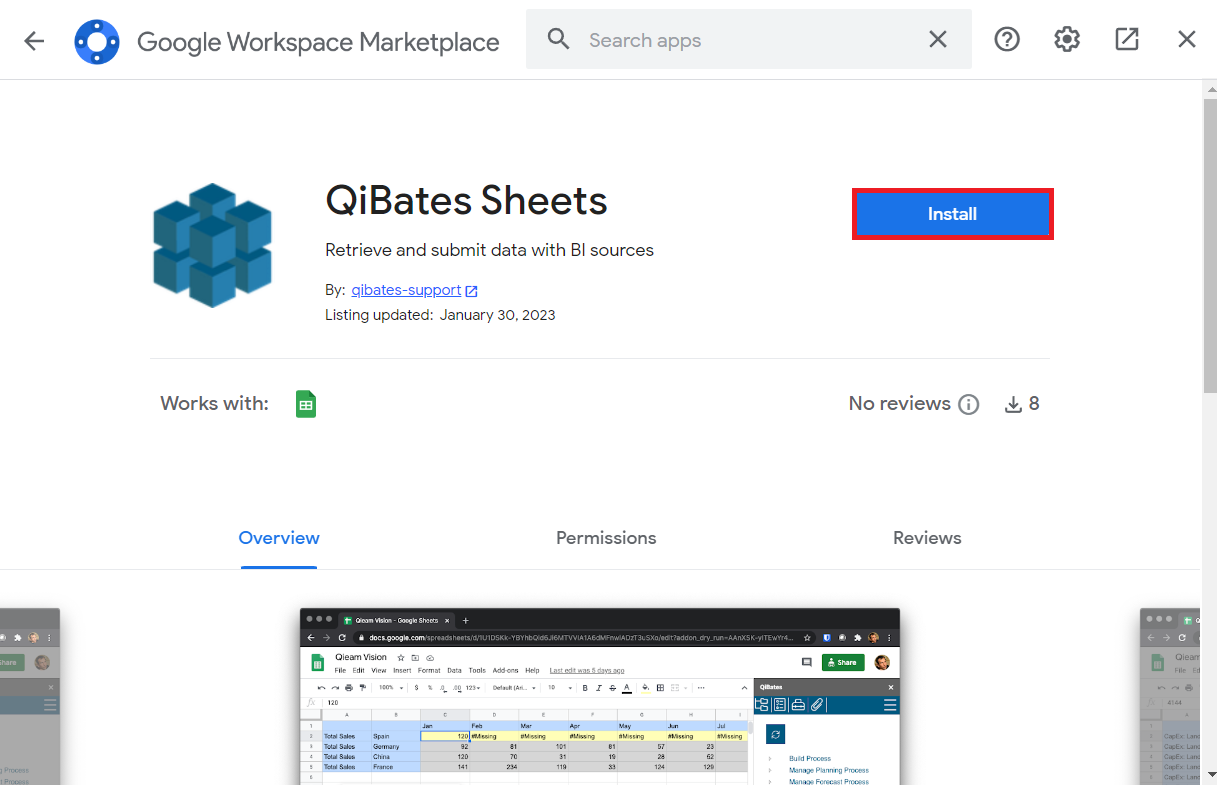Click the download count icon
1217x785 pixels.
pyautogui.click(x=1013, y=404)
